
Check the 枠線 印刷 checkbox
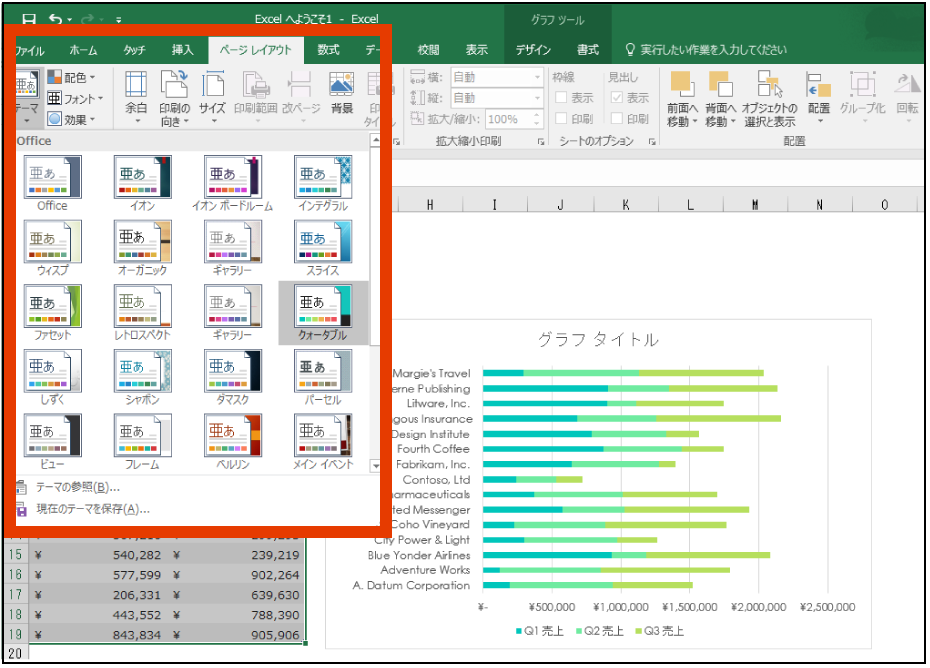point(561,119)
